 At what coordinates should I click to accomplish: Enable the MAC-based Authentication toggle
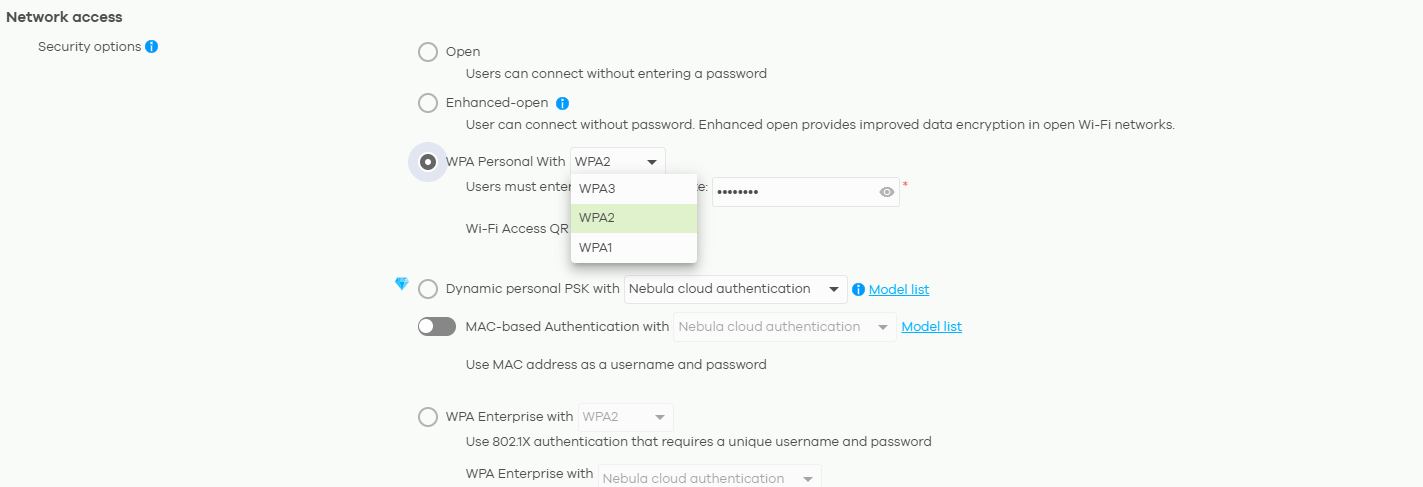tap(437, 327)
